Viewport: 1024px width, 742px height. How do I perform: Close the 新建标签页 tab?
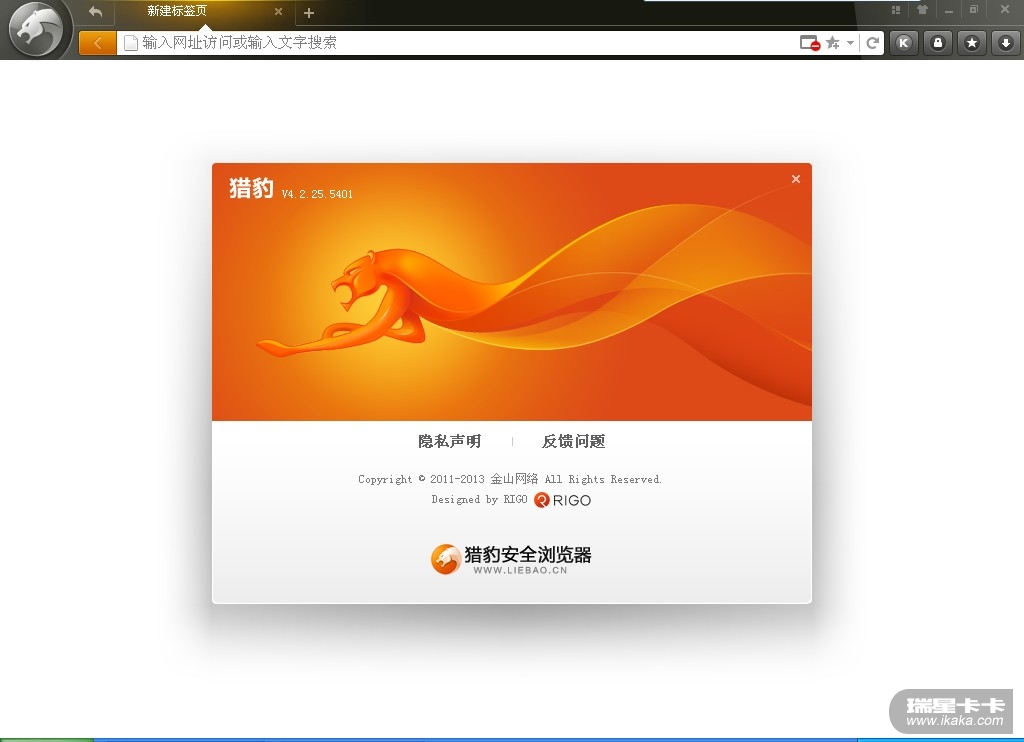point(278,11)
